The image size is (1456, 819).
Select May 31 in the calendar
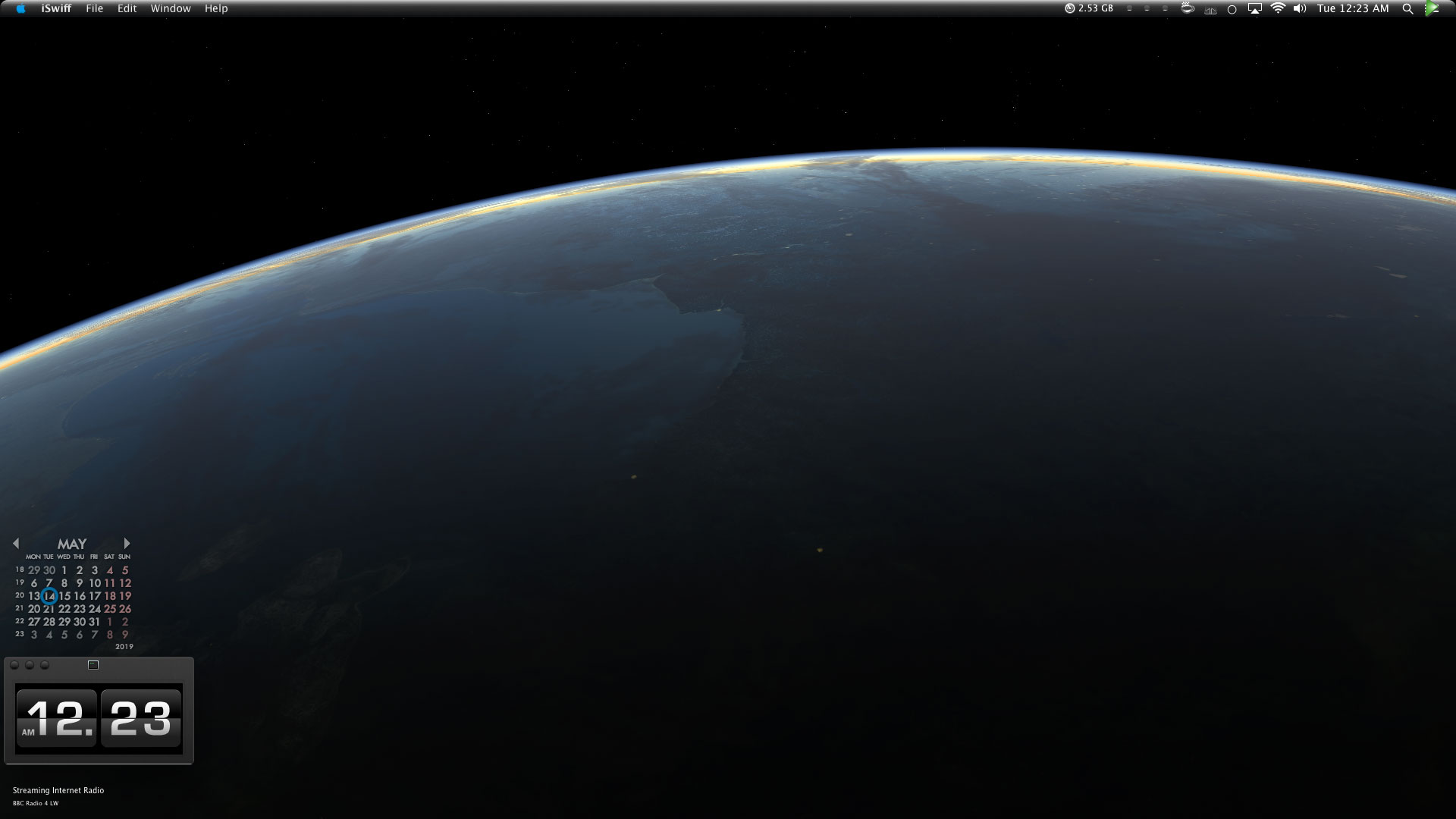[95, 622]
